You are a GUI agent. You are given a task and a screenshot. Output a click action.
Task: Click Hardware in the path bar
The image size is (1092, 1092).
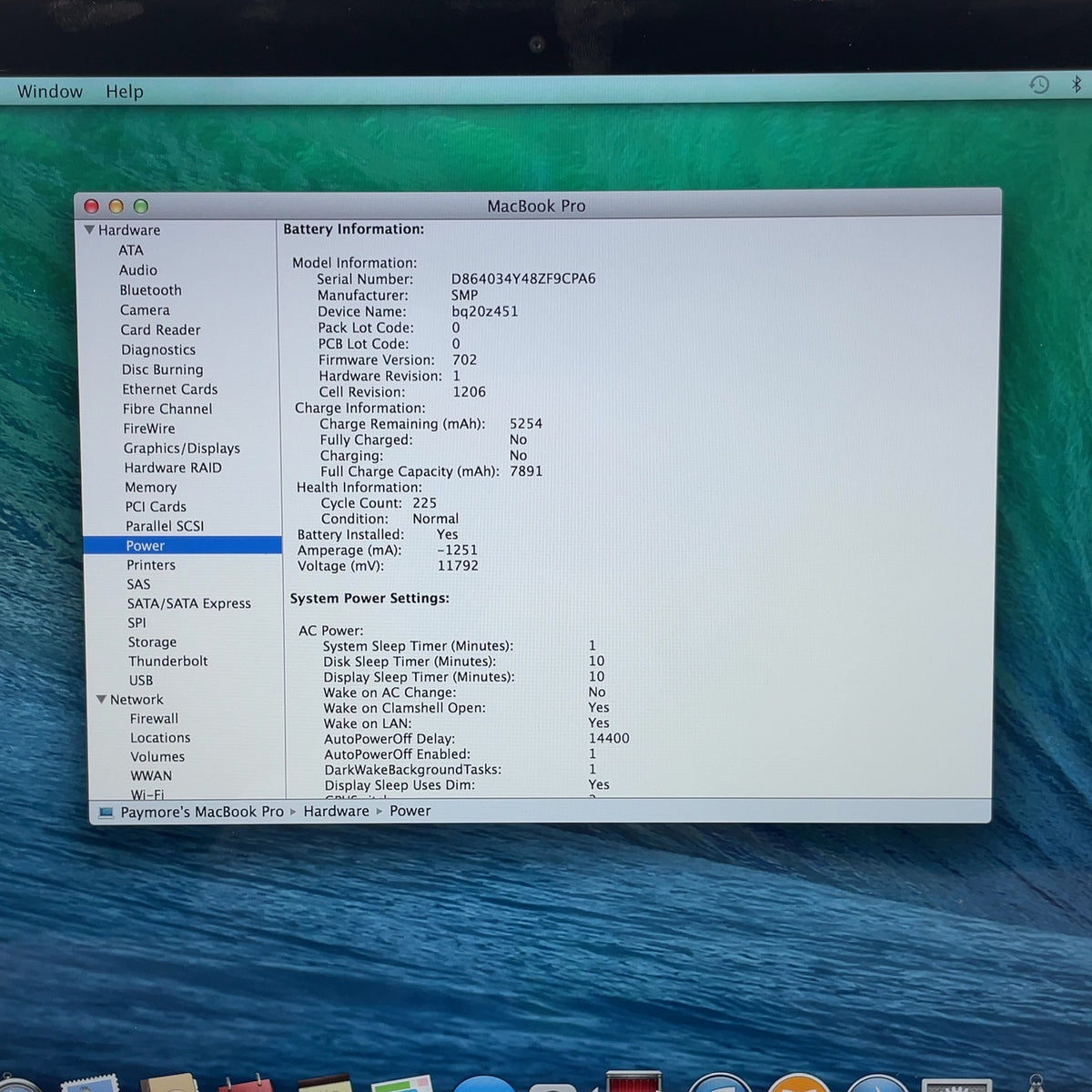coord(337,811)
